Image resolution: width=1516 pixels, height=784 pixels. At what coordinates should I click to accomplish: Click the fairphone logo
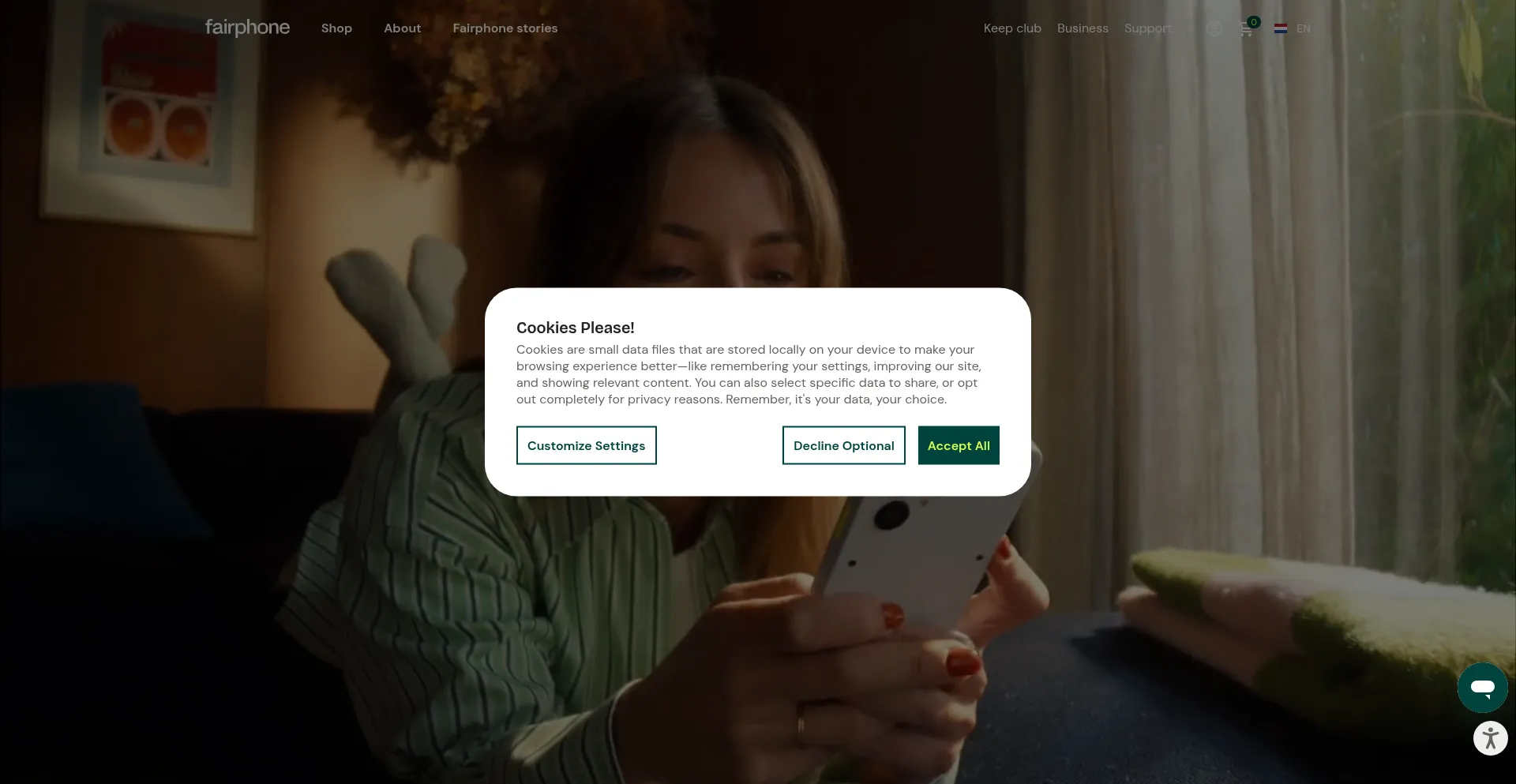click(x=247, y=28)
